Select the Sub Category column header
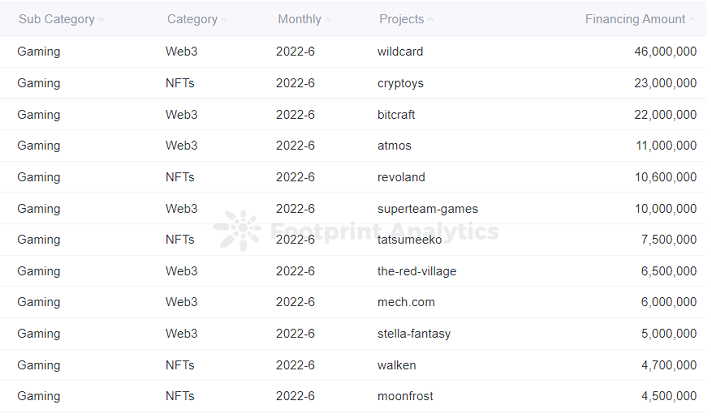The image size is (711, 420). click(56, 19)
